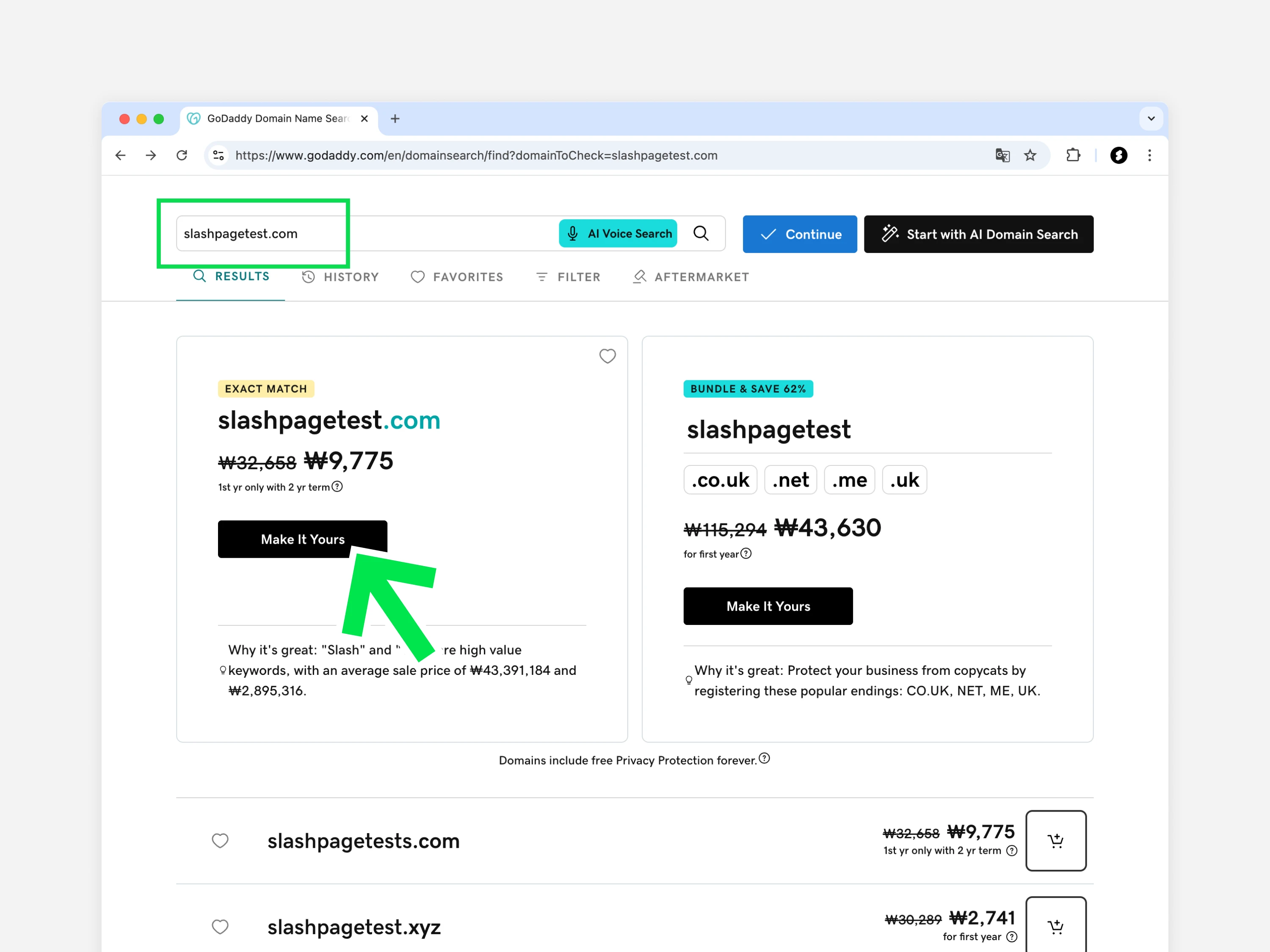Click the magnifier search icon in search box
Screen dimensions: 1270x952
coord(701,234)
